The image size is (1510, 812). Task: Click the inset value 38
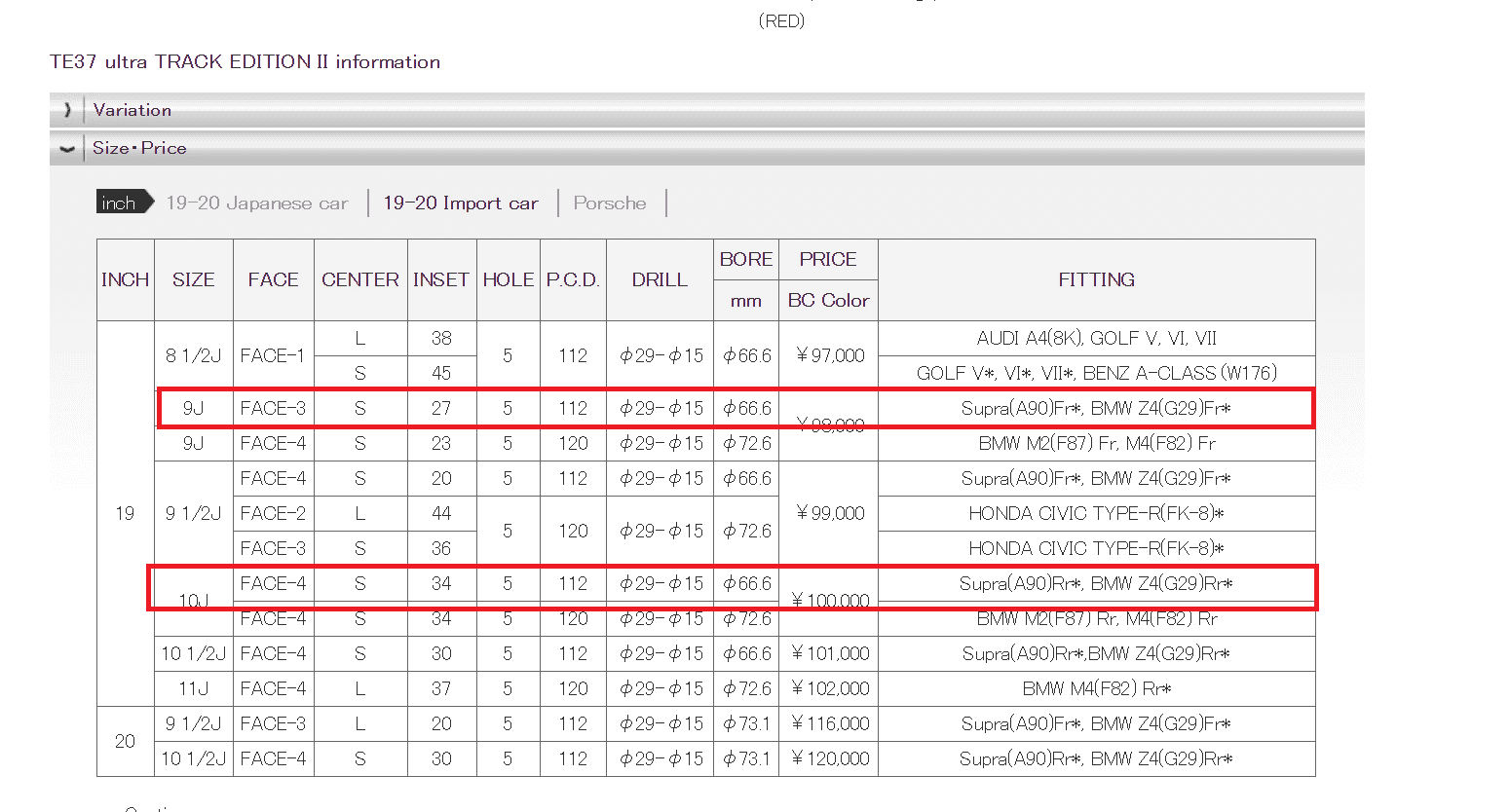(441, 338)
